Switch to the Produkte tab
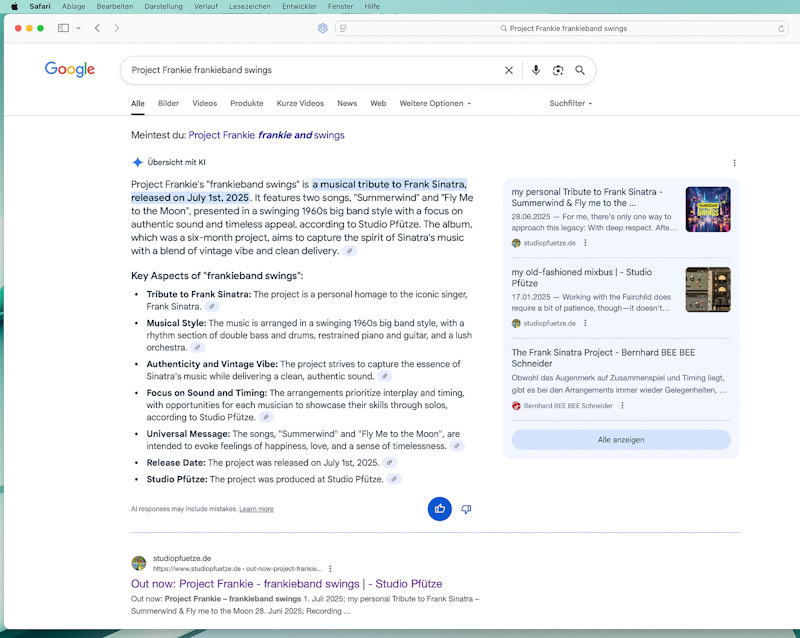 point(246,103)
